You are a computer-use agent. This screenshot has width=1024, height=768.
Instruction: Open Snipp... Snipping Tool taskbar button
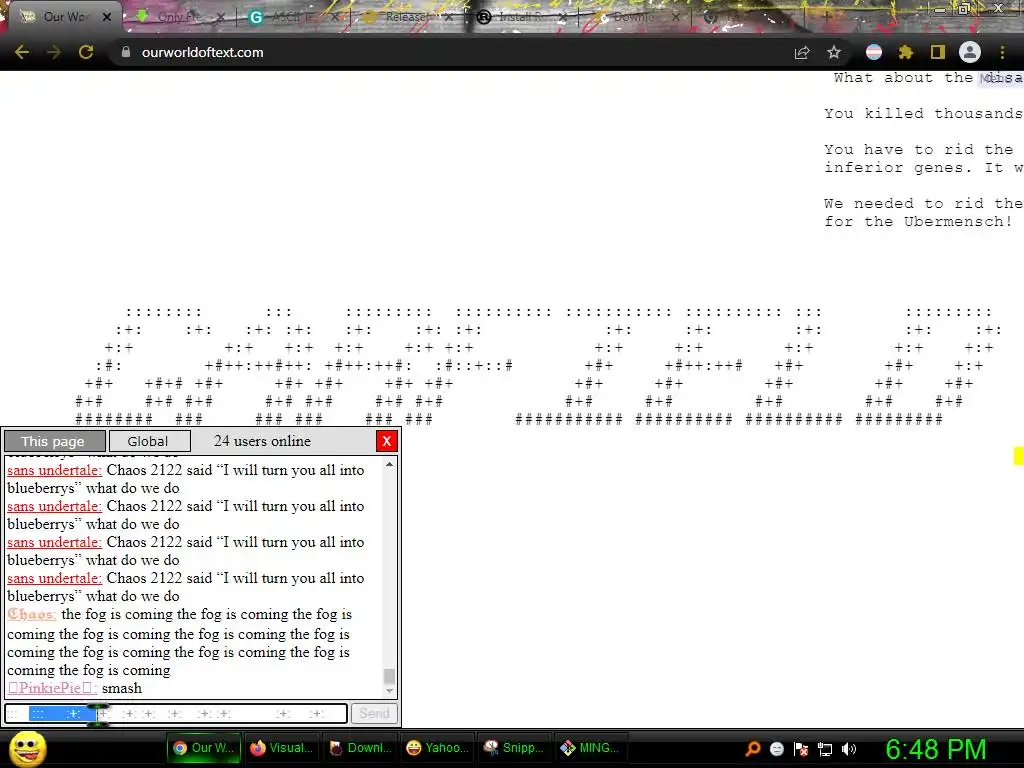click(515, 748)
